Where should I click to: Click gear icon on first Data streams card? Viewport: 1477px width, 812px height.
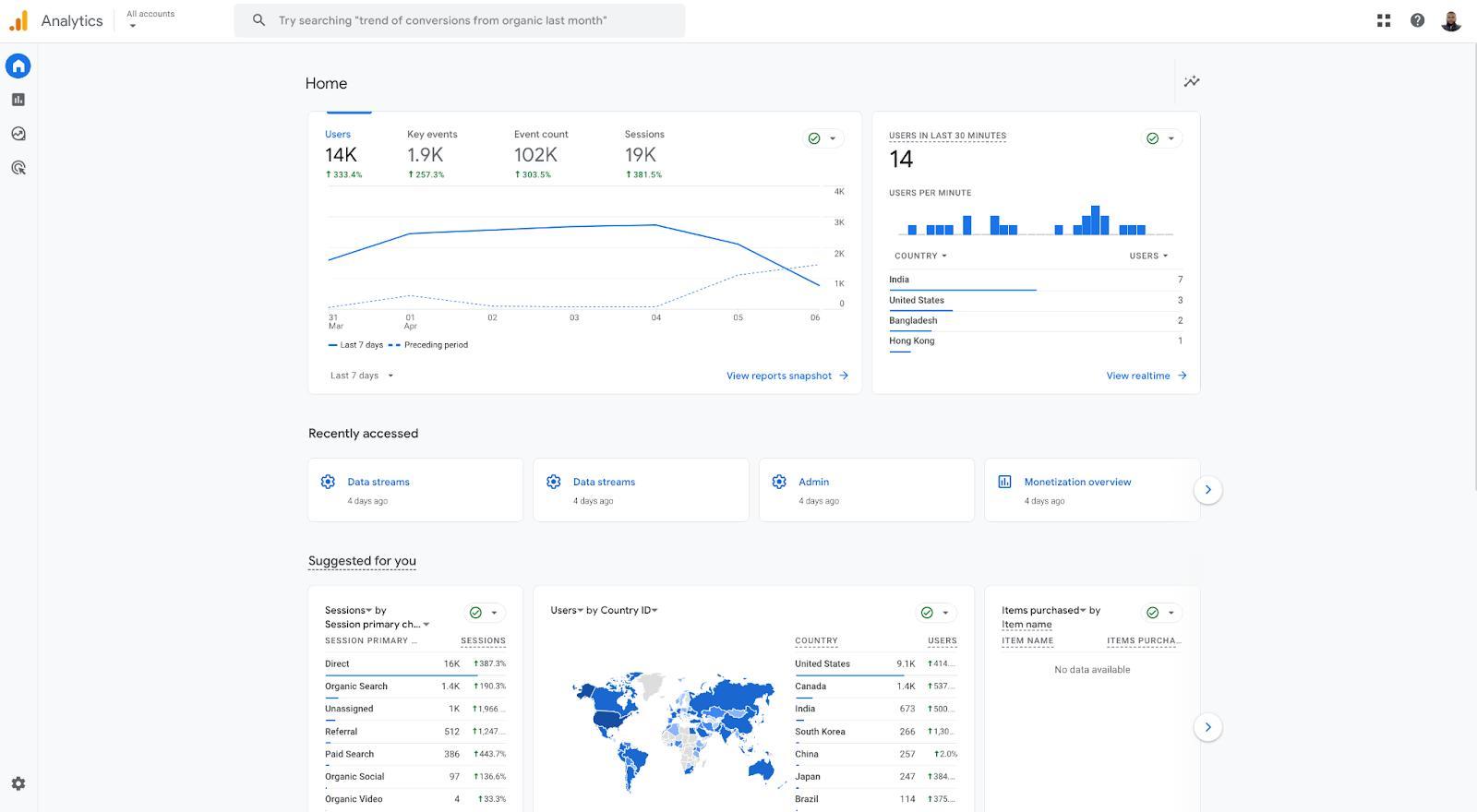[x=328, y=482]
